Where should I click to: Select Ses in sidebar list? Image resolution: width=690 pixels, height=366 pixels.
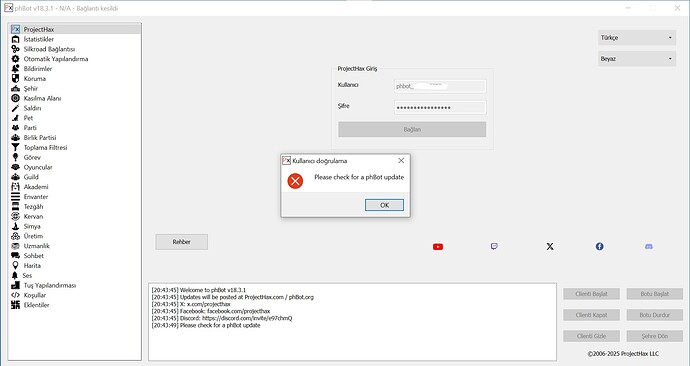74,275
